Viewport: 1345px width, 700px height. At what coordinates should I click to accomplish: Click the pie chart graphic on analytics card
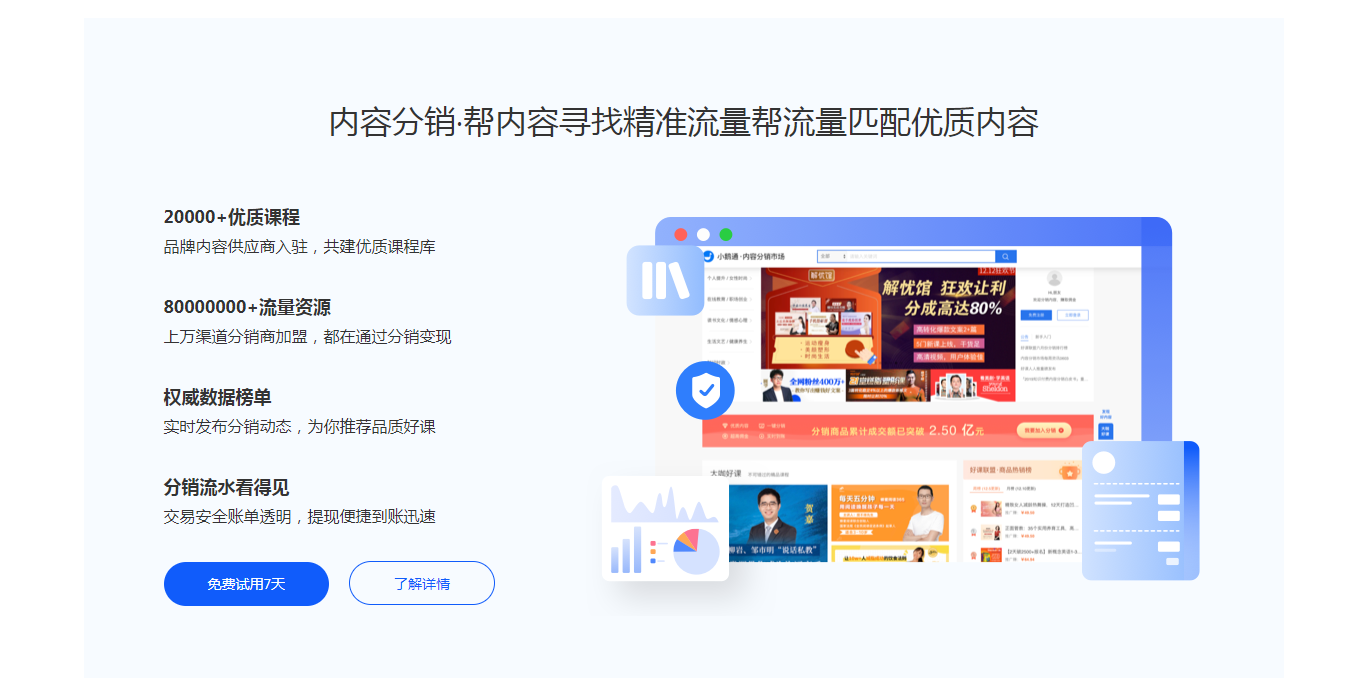point(696,551)
